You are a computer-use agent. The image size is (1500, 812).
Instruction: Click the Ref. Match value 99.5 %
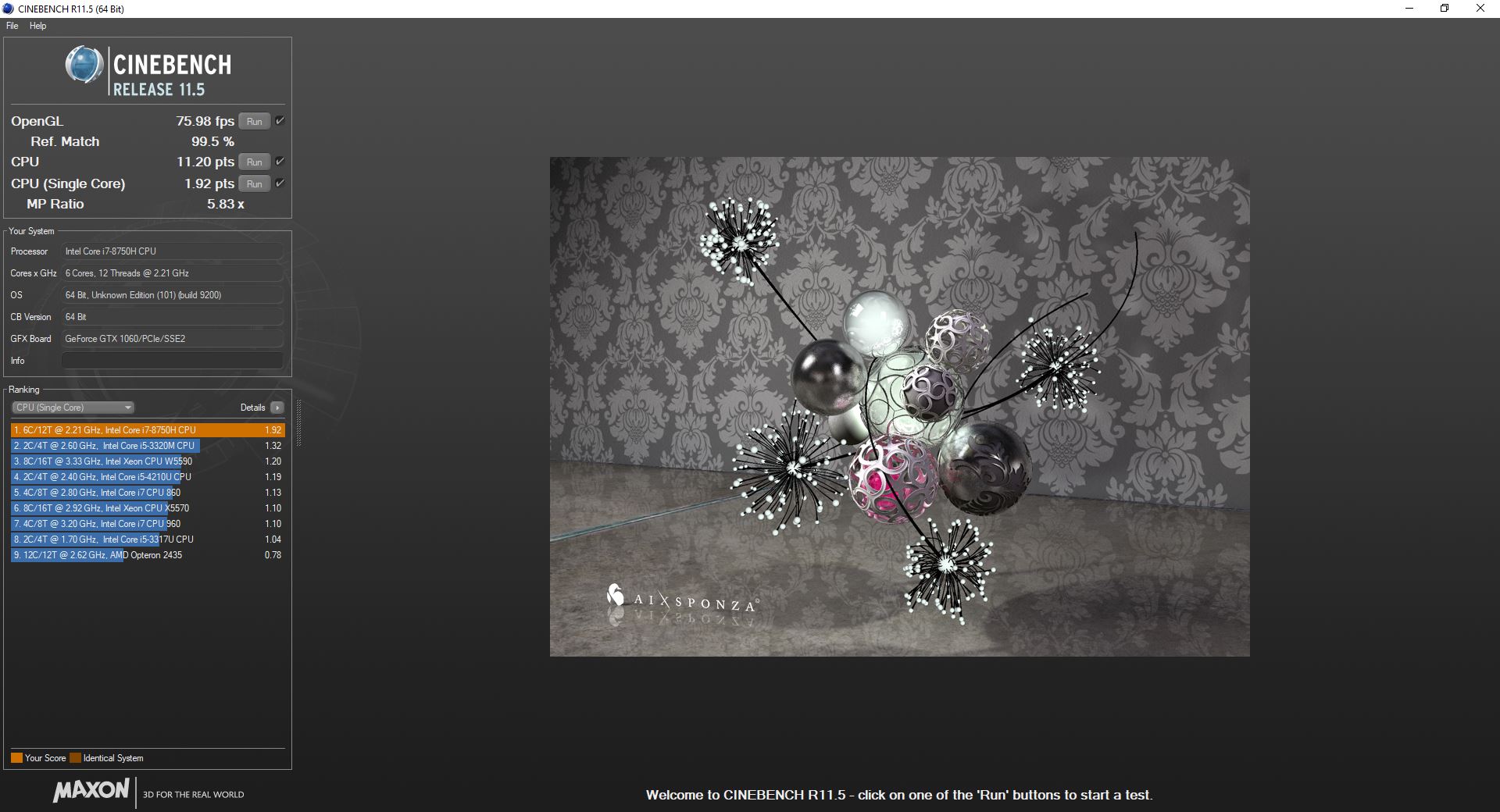tap(212, 141)
